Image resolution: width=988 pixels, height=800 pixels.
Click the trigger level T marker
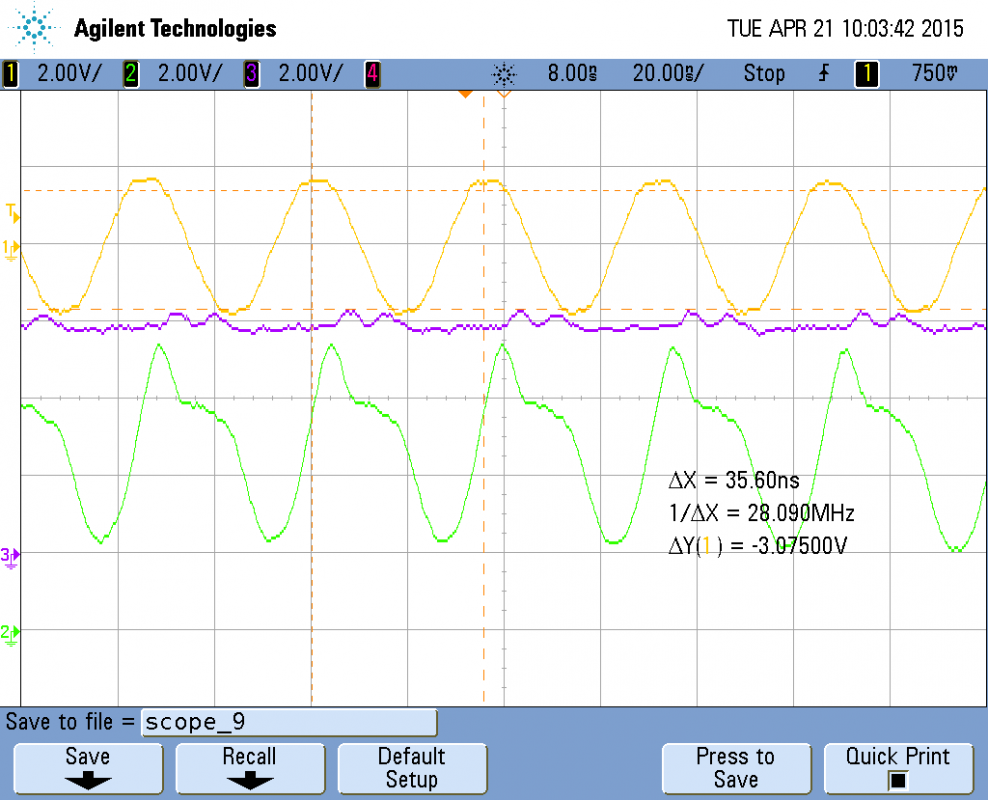pyautogui.click(x=13, y=212)
